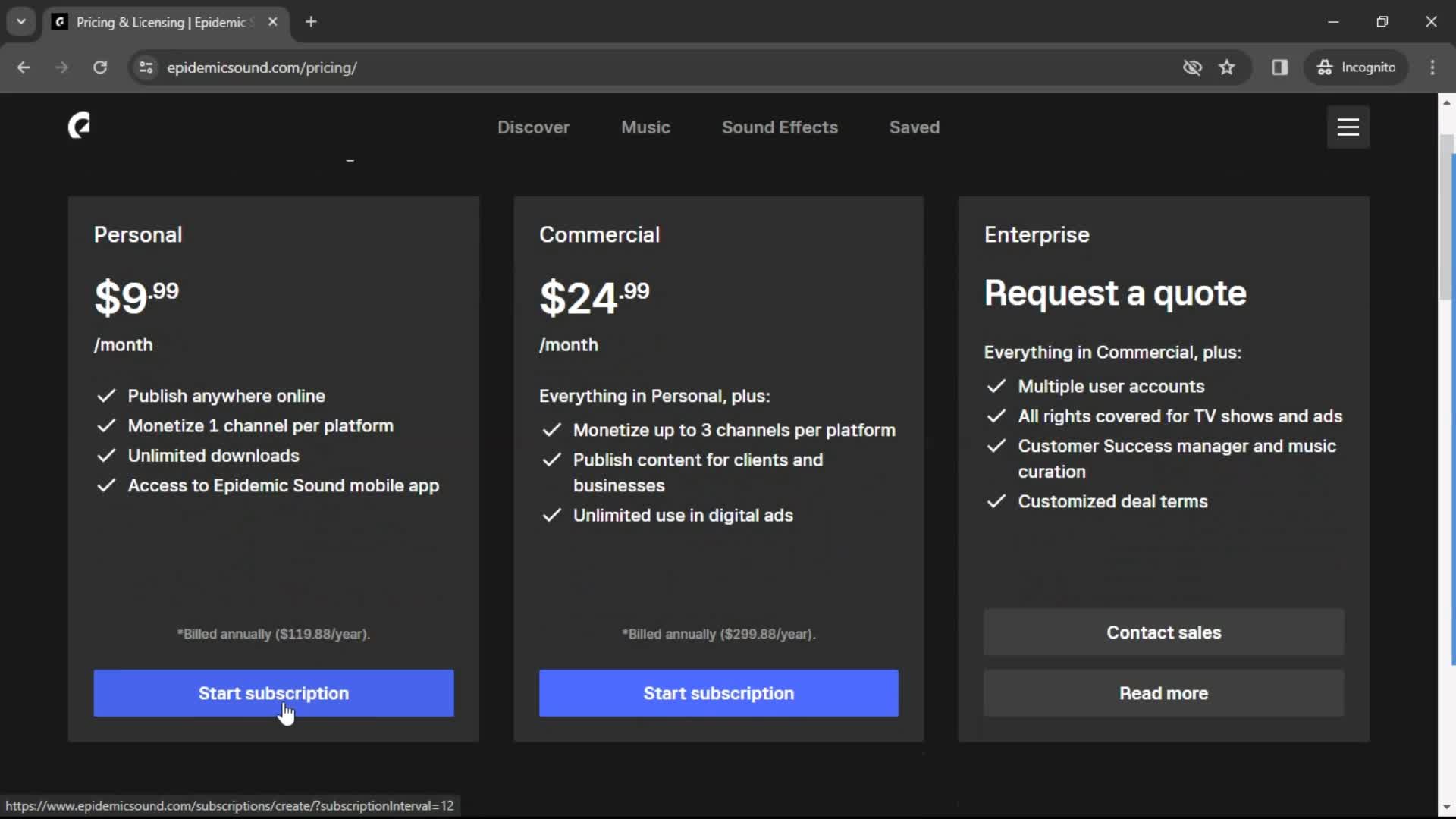1456x819 pixels.
Task: Click the tracking protection eye icon
Action: 1192,67
